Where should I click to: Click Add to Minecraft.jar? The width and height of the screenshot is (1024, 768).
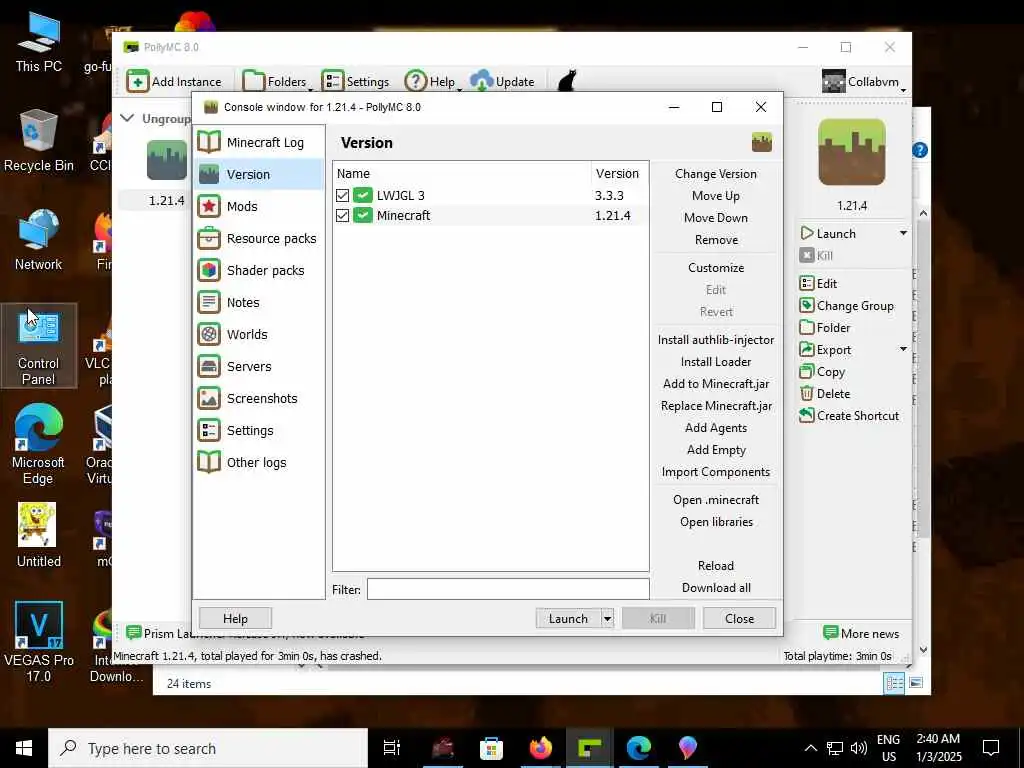tap(716, 384)
